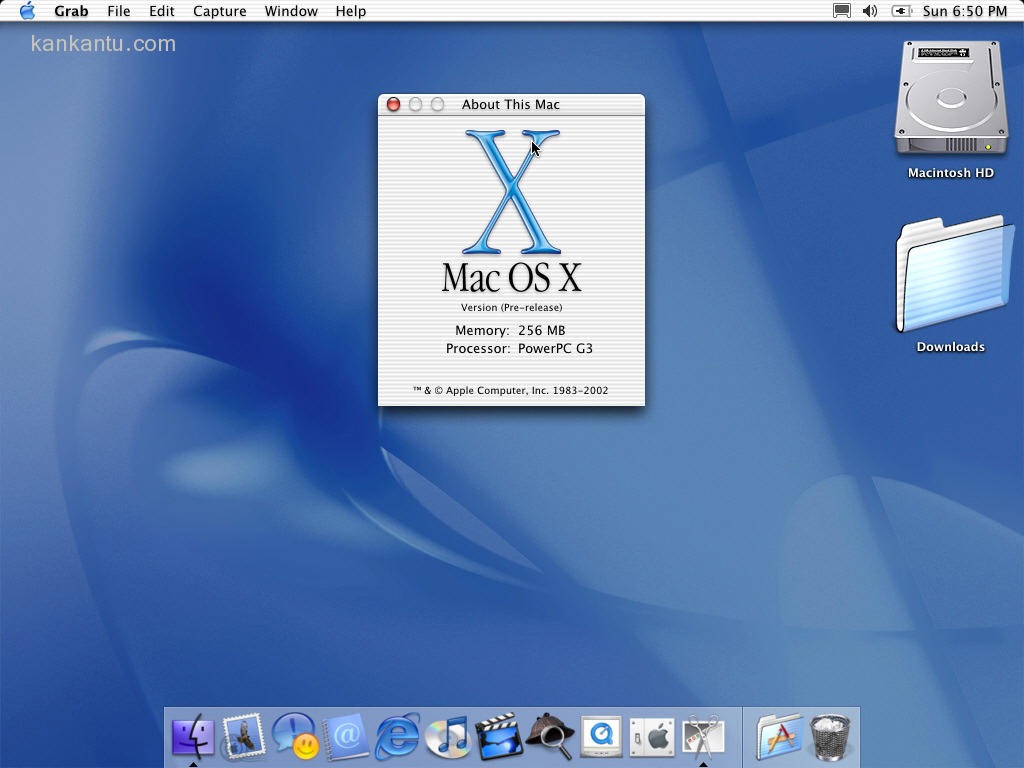Open Finder from the Dock
Viewport: 1024px width, 768px height.
pos(192,738)
